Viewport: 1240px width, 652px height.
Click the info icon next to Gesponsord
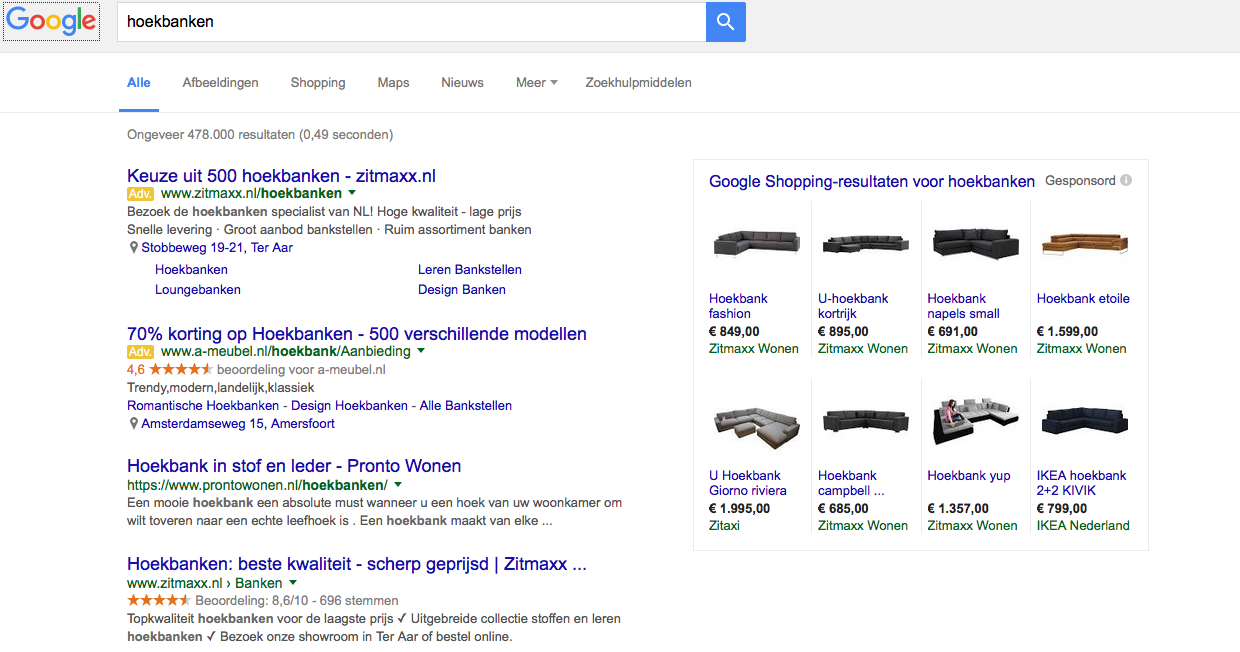pyautogui.click(x=1126, y=180)
